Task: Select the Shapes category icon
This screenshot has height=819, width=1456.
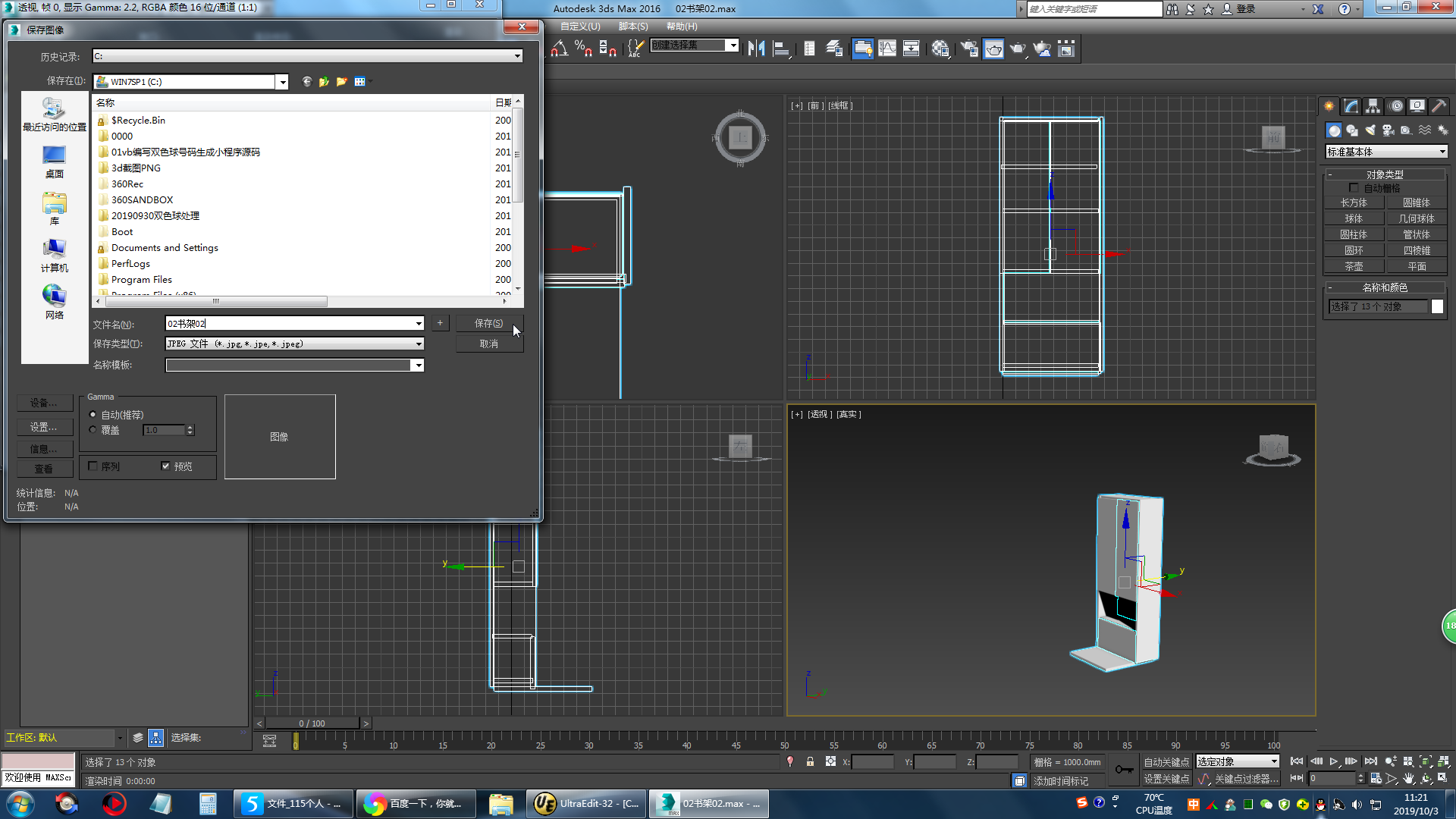Action: click(x=1352, y=130)
